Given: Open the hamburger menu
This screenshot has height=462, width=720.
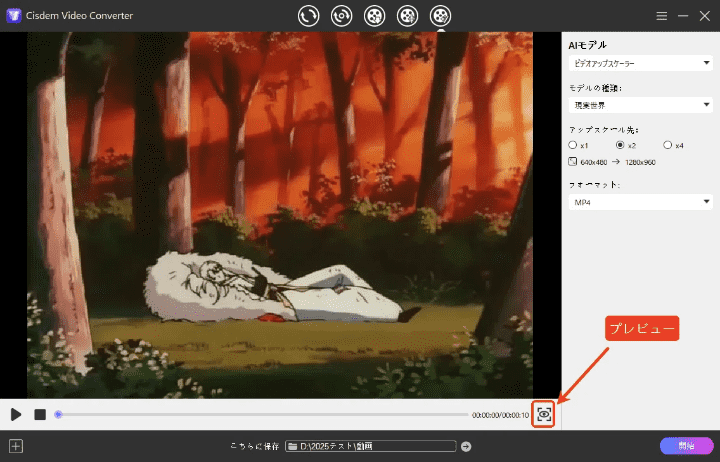Looking at the screenshot, I should (x=661, y=17).
